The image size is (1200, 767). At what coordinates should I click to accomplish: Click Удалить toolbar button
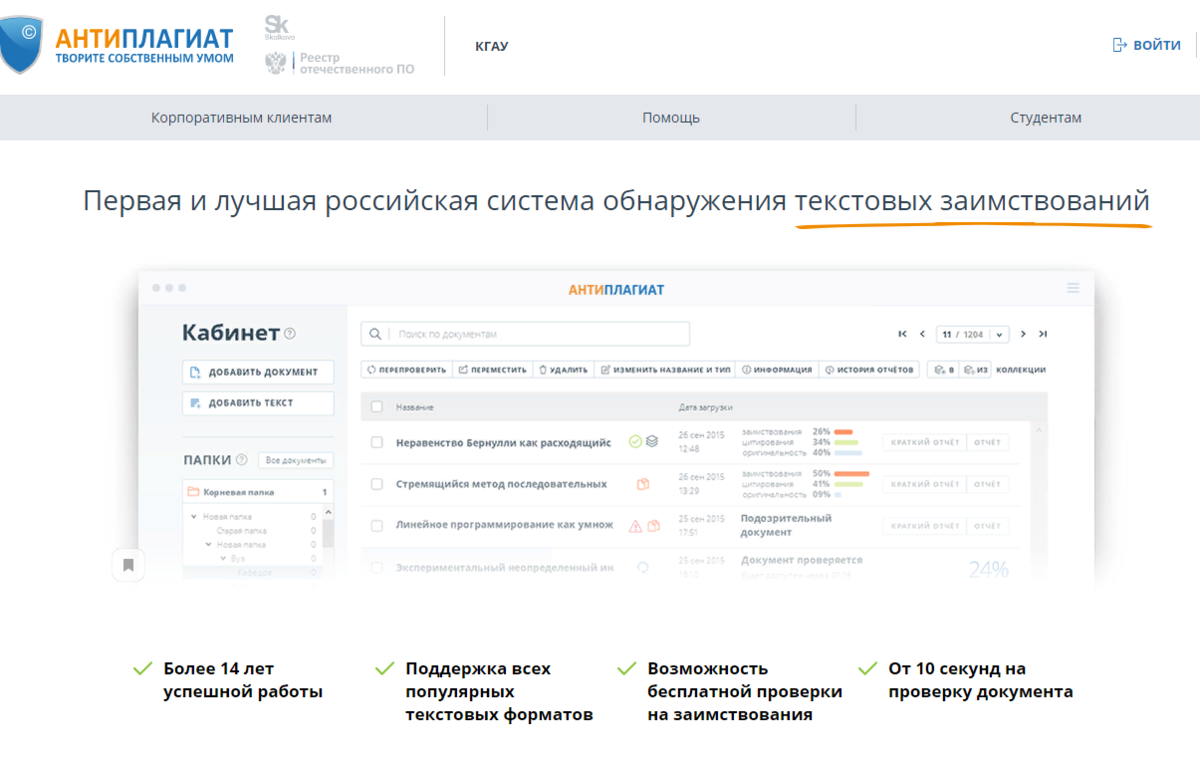(x=564, y=370)
